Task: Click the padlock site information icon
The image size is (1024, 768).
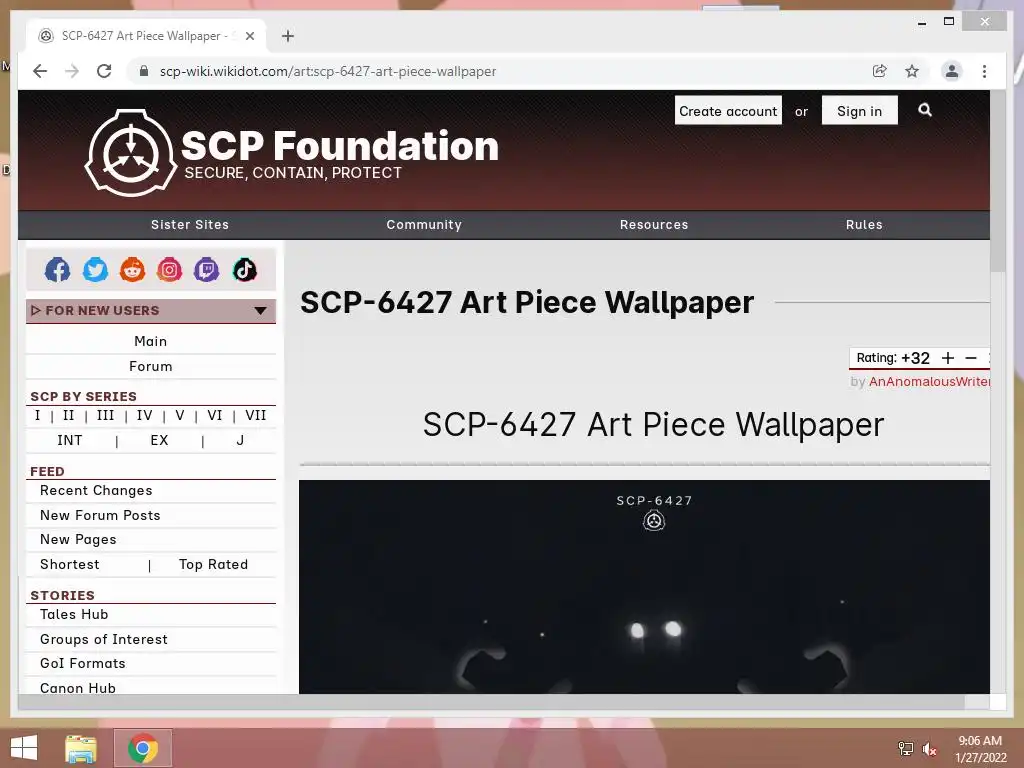Action: tap(144, 71)
